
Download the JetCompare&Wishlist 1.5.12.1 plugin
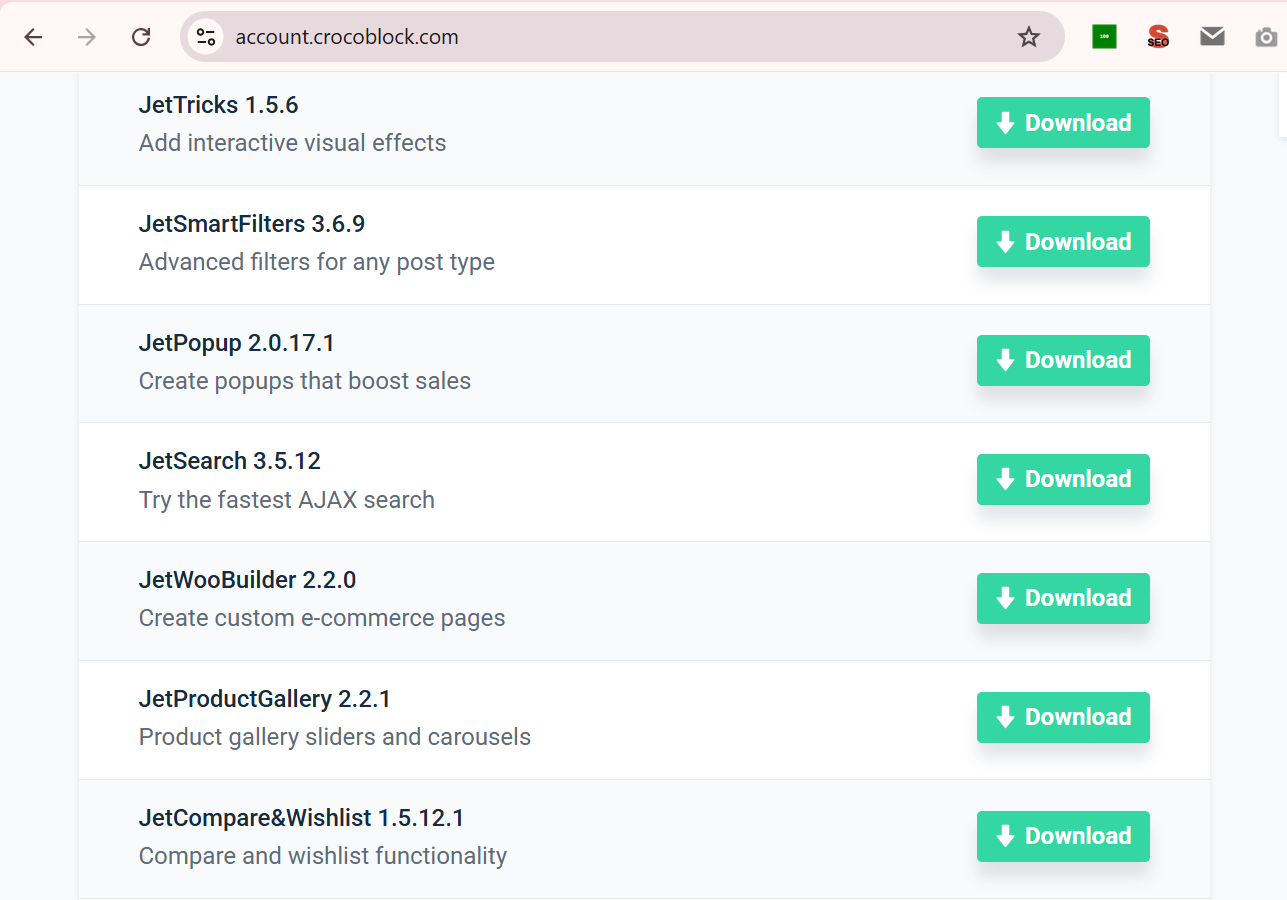[1063, 836]
